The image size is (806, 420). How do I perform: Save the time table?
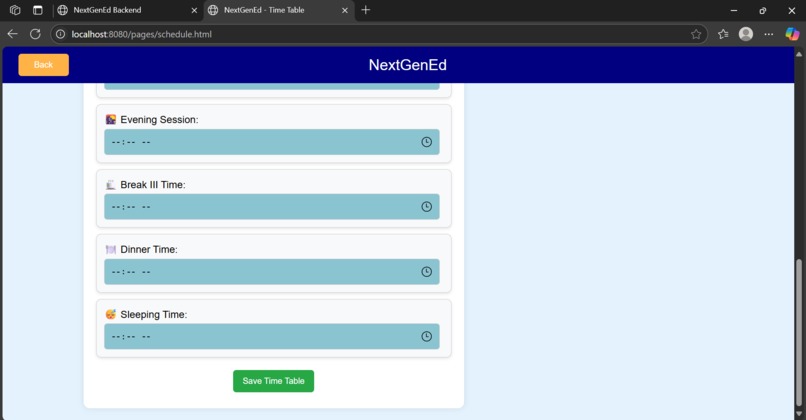tap(273, 381)
